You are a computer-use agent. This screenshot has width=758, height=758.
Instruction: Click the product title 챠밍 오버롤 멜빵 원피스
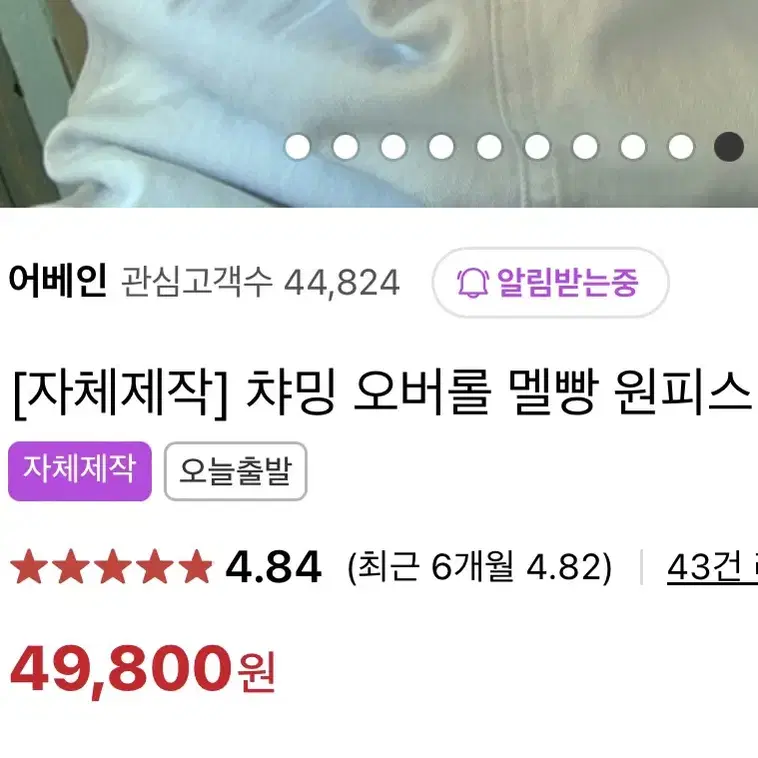tap(499, 392)
